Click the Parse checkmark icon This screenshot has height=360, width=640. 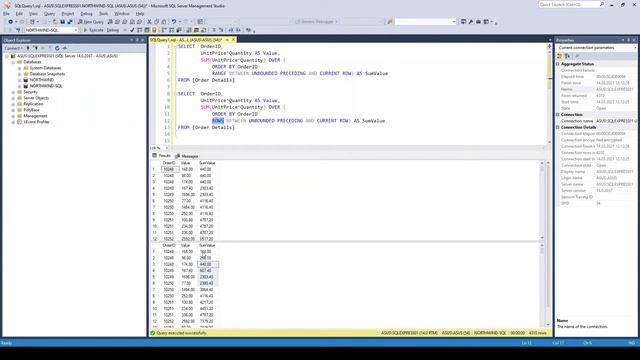coord(132,30)
